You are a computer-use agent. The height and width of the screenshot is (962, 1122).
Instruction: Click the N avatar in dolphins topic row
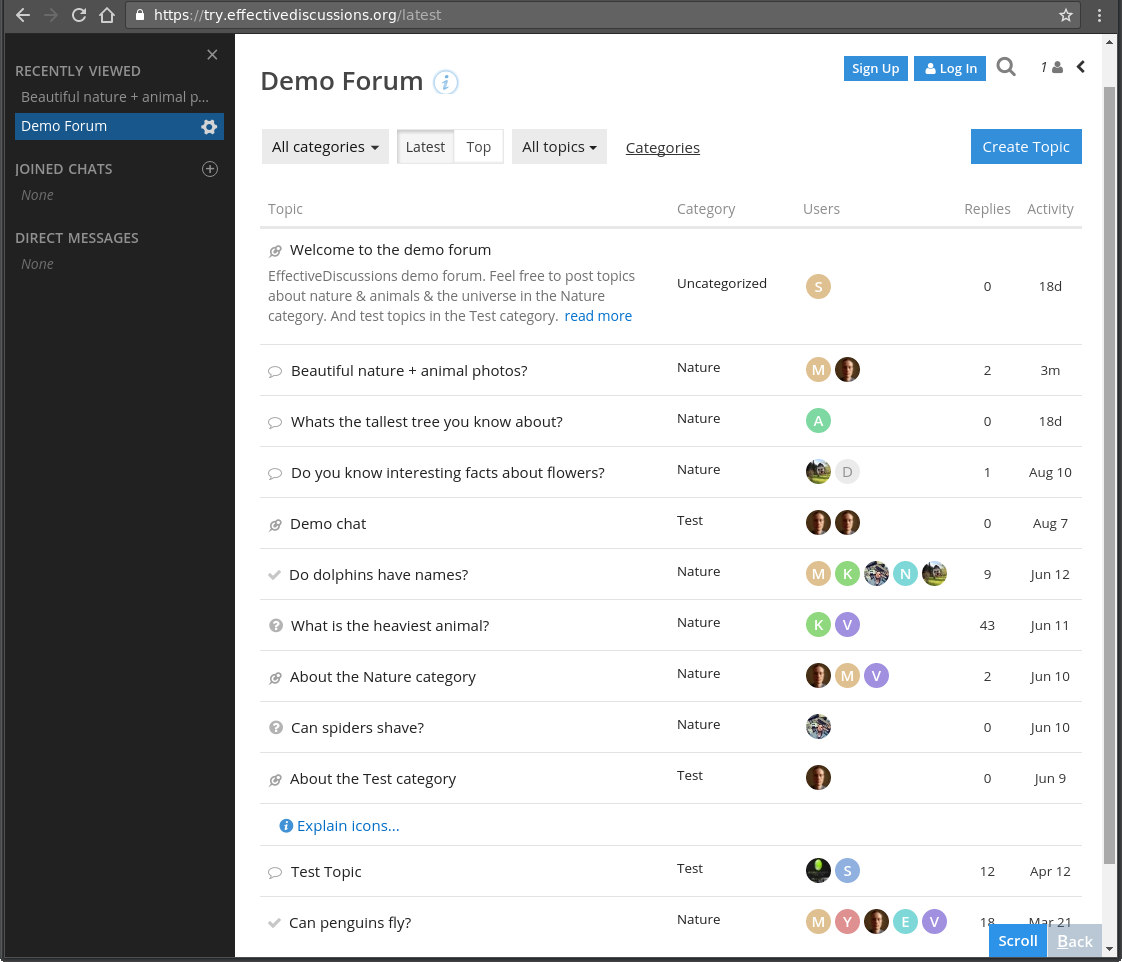pyautogui.click(x=905, y=573)
